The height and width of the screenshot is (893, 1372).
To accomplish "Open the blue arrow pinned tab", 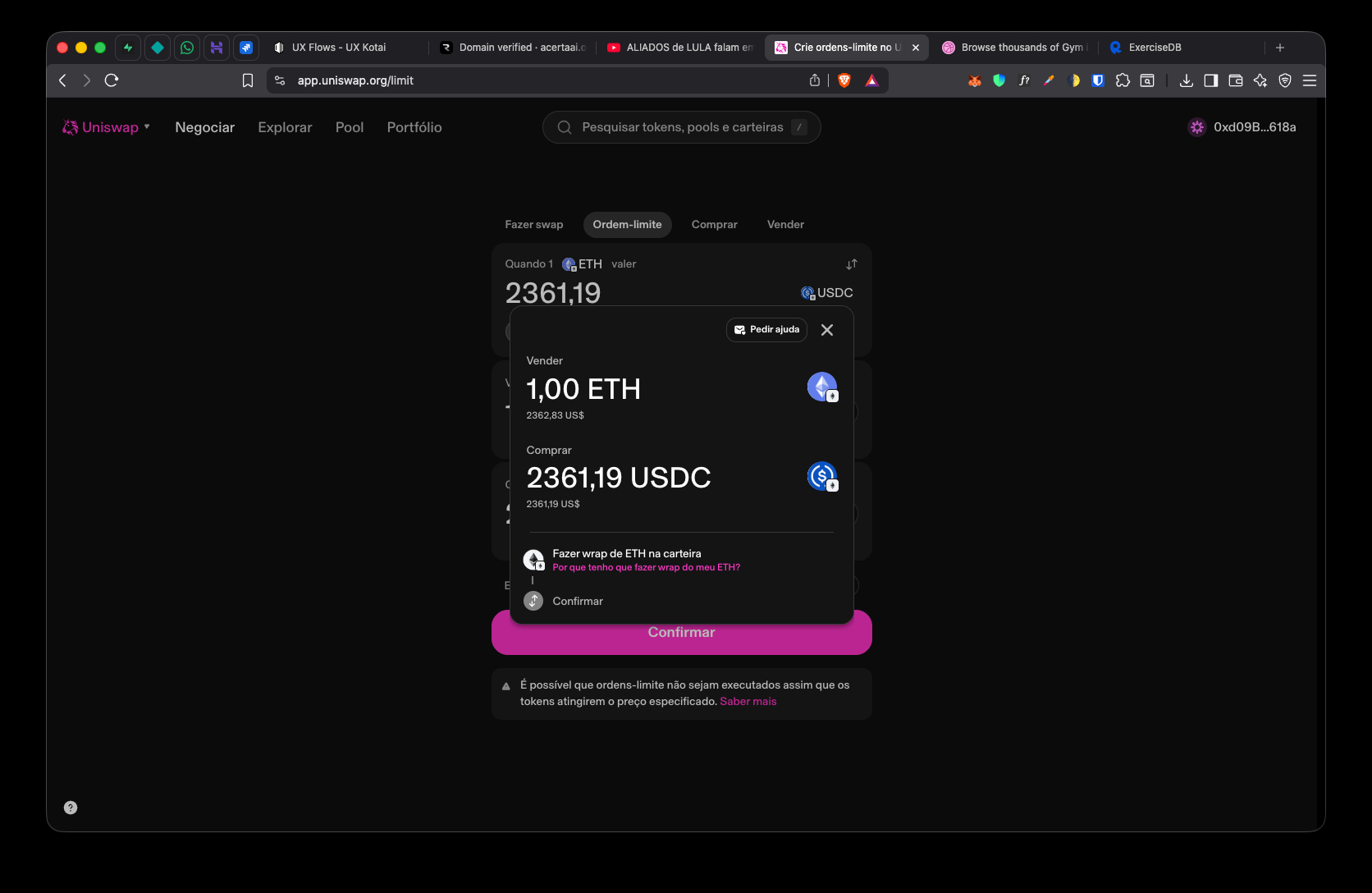I will [246, 48].
